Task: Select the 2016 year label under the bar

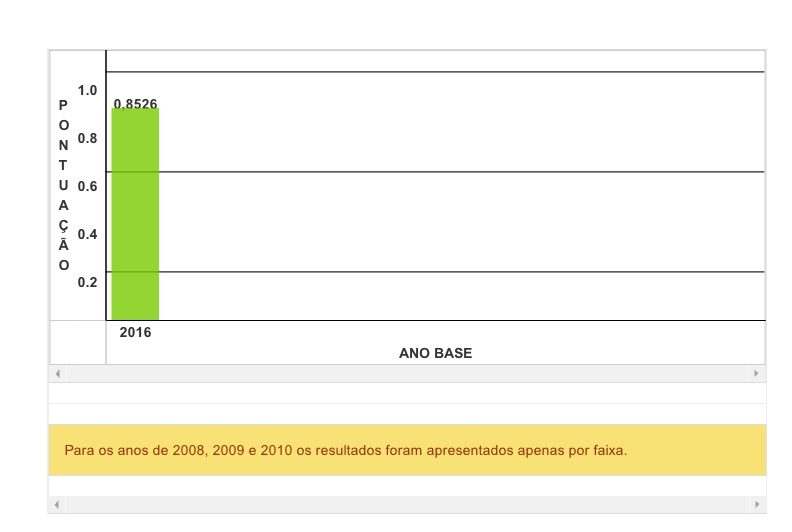Action: 135,333
